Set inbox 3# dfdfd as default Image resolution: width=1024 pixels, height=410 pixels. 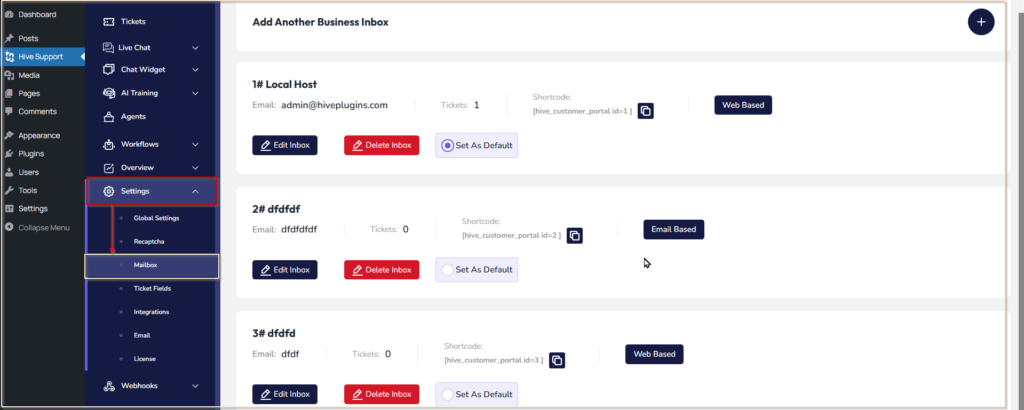476,394
